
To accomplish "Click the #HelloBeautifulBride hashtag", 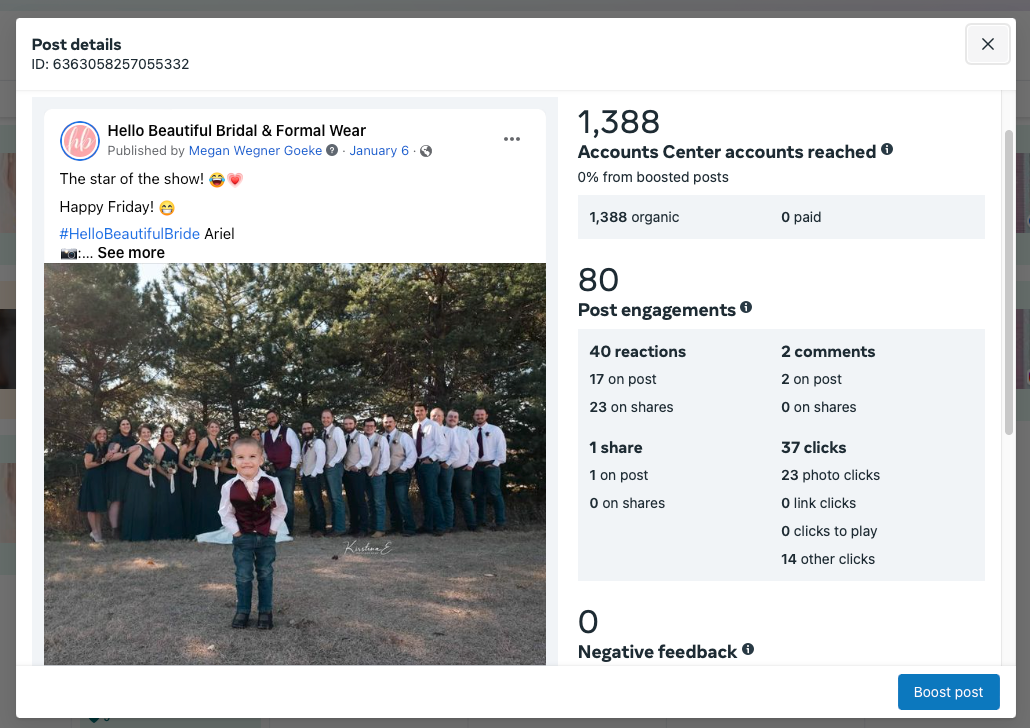I will pyautogui.click(x=129, y=234).
